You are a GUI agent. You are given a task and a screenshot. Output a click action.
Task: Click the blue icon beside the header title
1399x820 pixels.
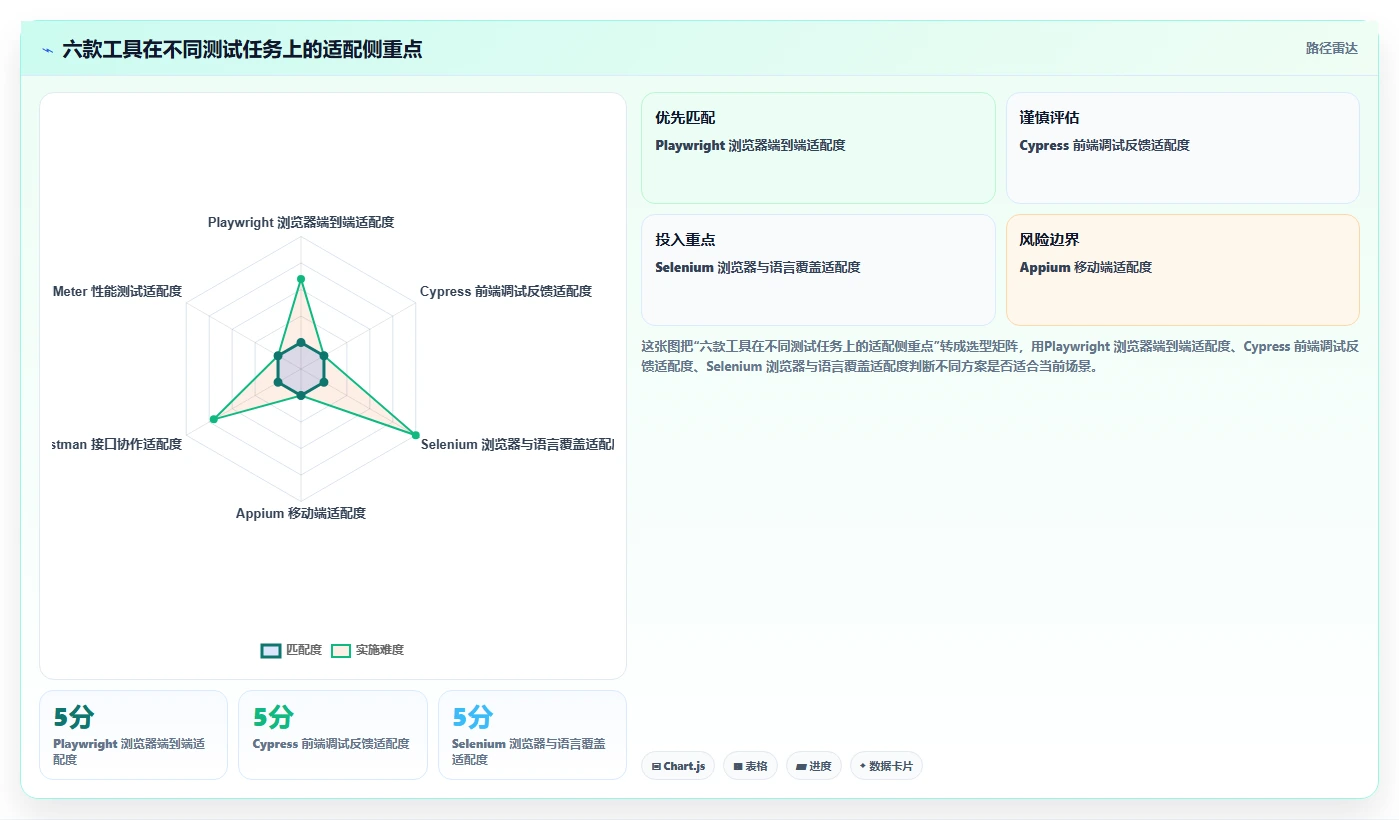(48, 50)
